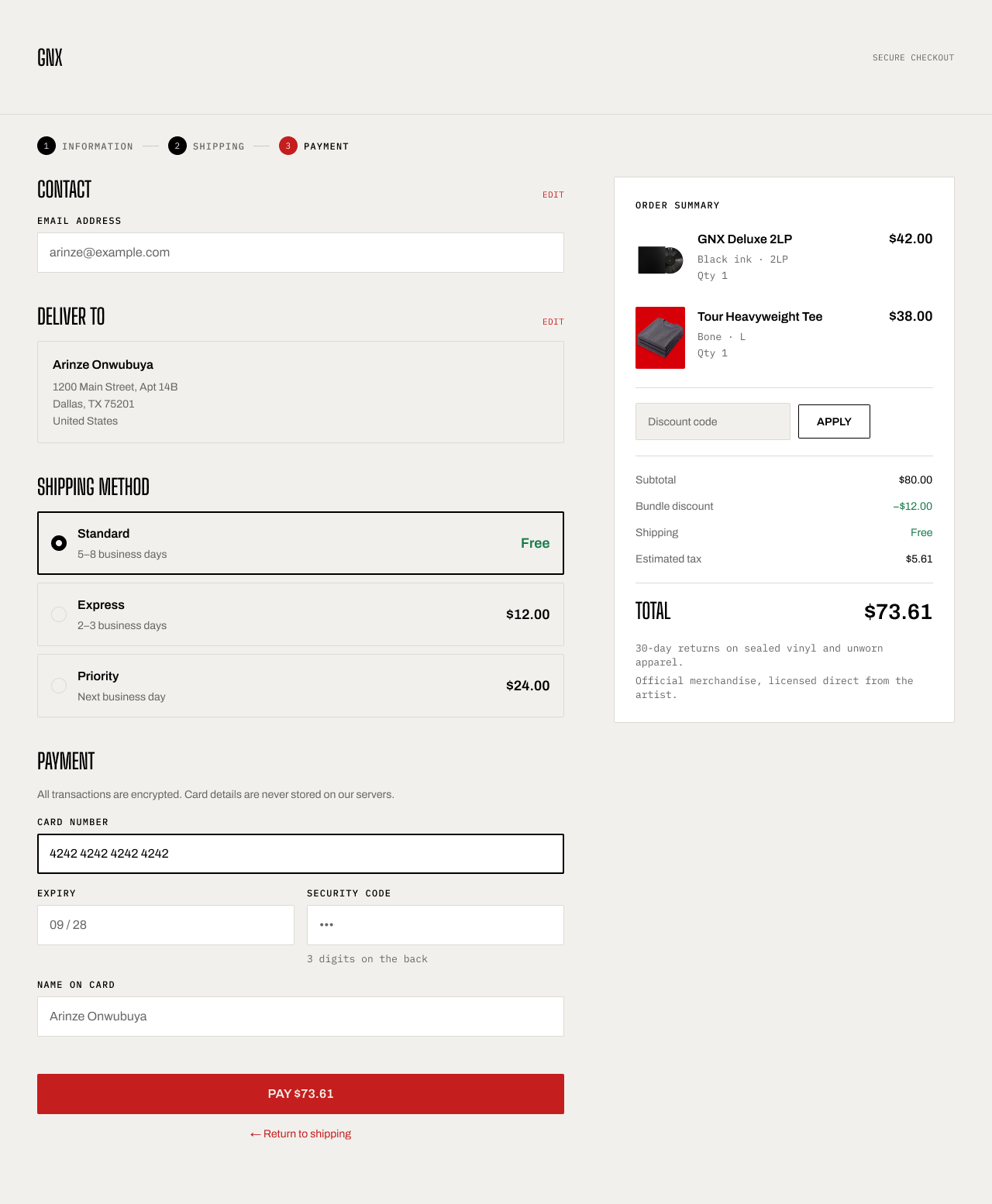The height and width of the screenshot is (1204, 992).
Task: Click the GNX Deluxe 2LP product name
Action: coord(745,239)
